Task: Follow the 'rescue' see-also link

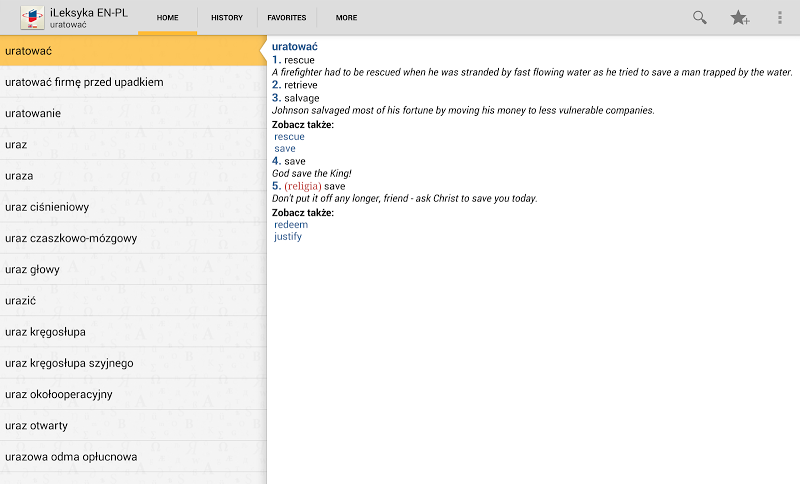Action: tap(289, 136)
